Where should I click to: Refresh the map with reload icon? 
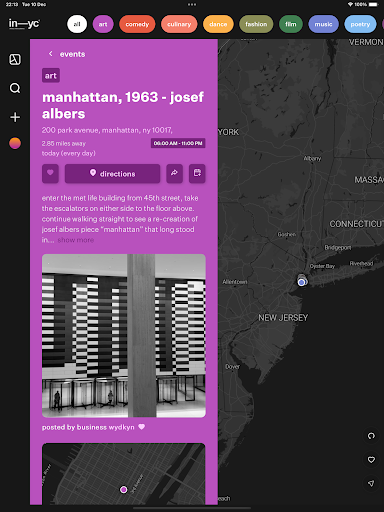pos(371,436)
